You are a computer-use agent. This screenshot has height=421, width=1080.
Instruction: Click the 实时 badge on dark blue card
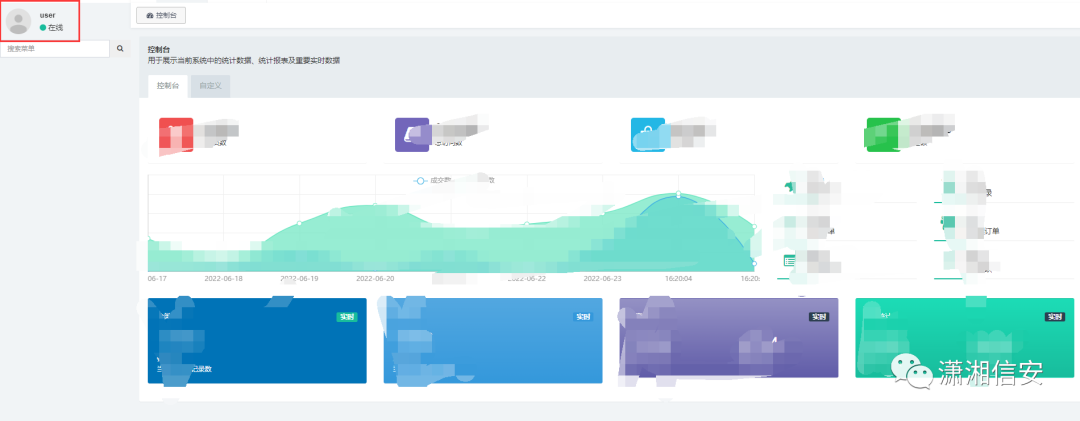tap(347, 317)
